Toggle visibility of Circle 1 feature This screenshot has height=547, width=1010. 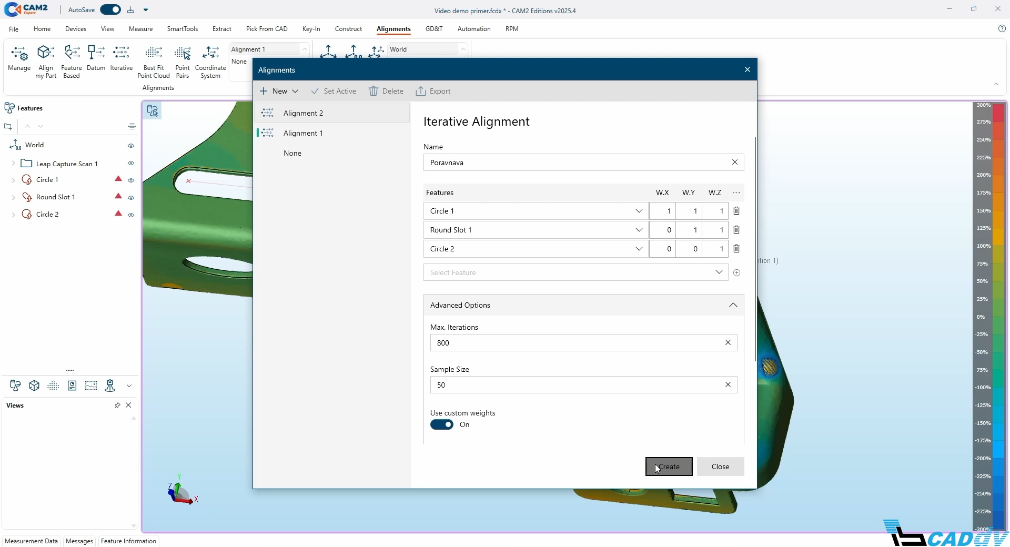coord(131,180)
